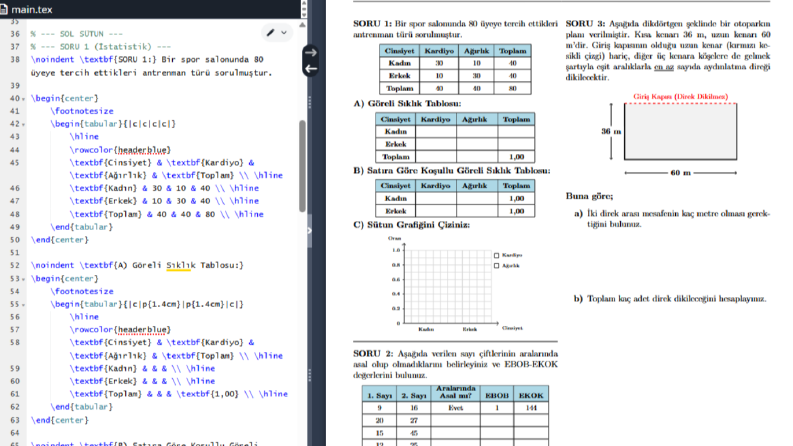Click 'Evet' cell in SORU 2 table
793x446 pixels.
tap(455, 408)
